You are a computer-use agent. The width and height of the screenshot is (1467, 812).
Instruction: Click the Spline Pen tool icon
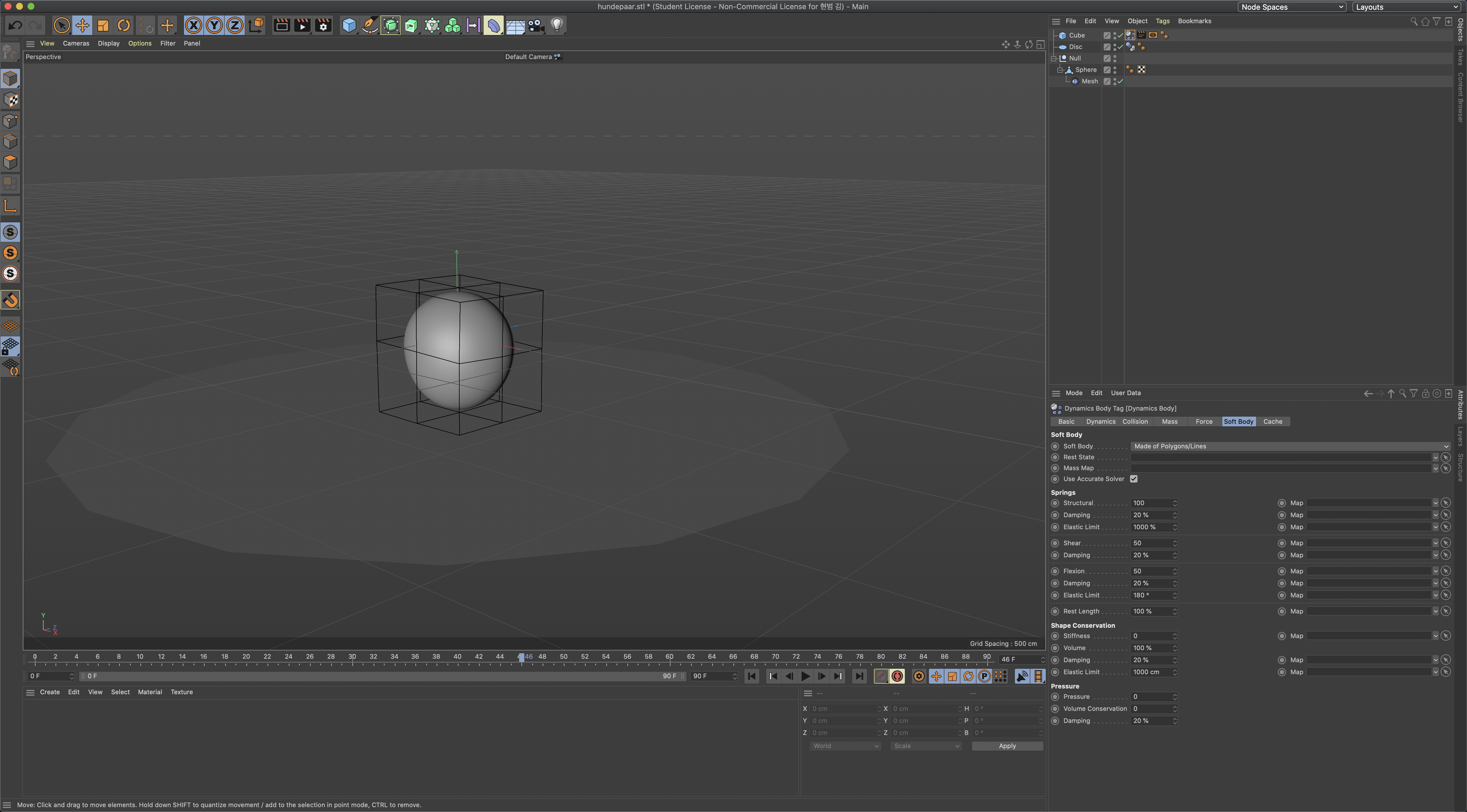[x=370, y=25]
